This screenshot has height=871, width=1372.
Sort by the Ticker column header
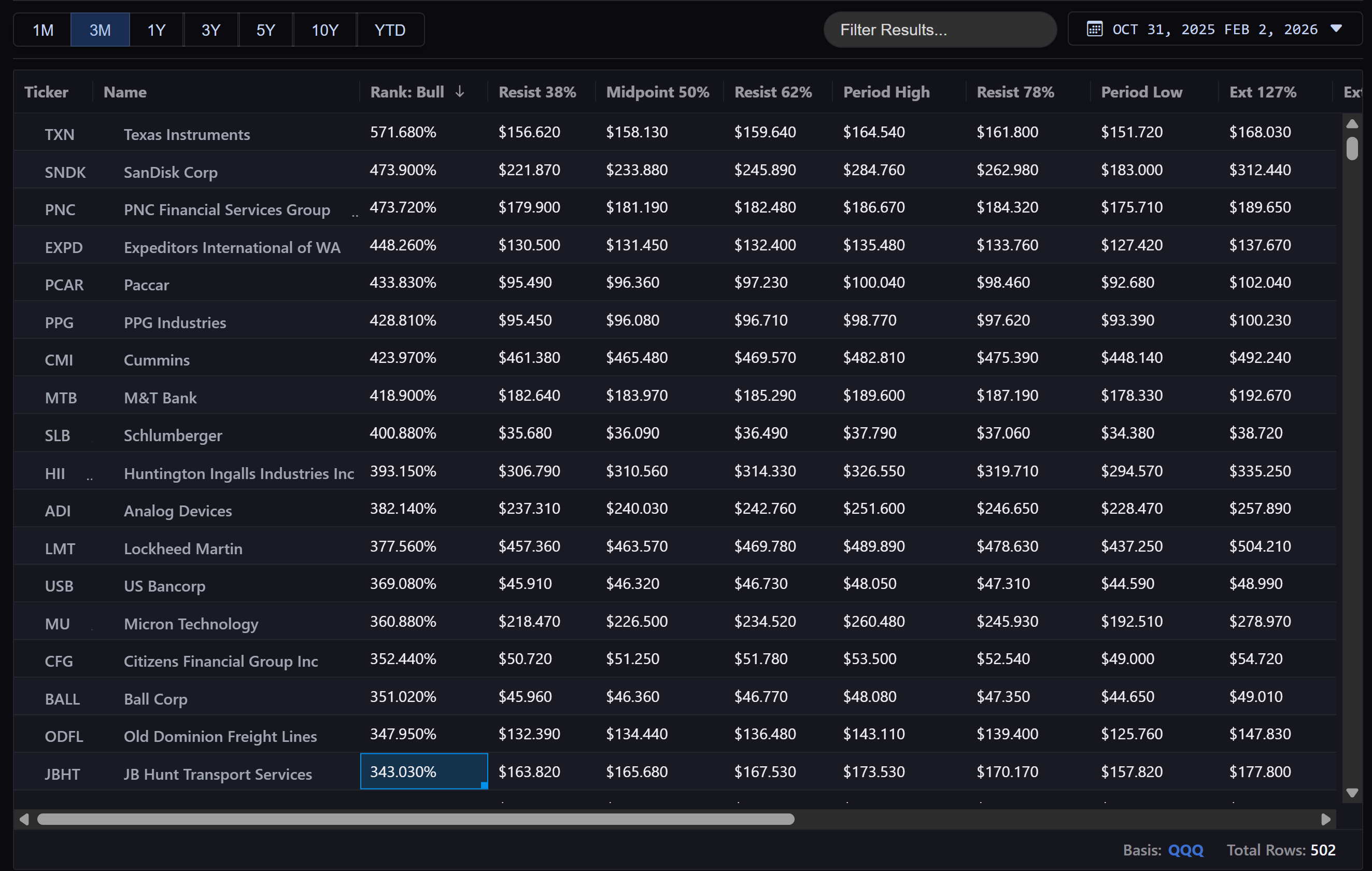click(x=46, y=92)
